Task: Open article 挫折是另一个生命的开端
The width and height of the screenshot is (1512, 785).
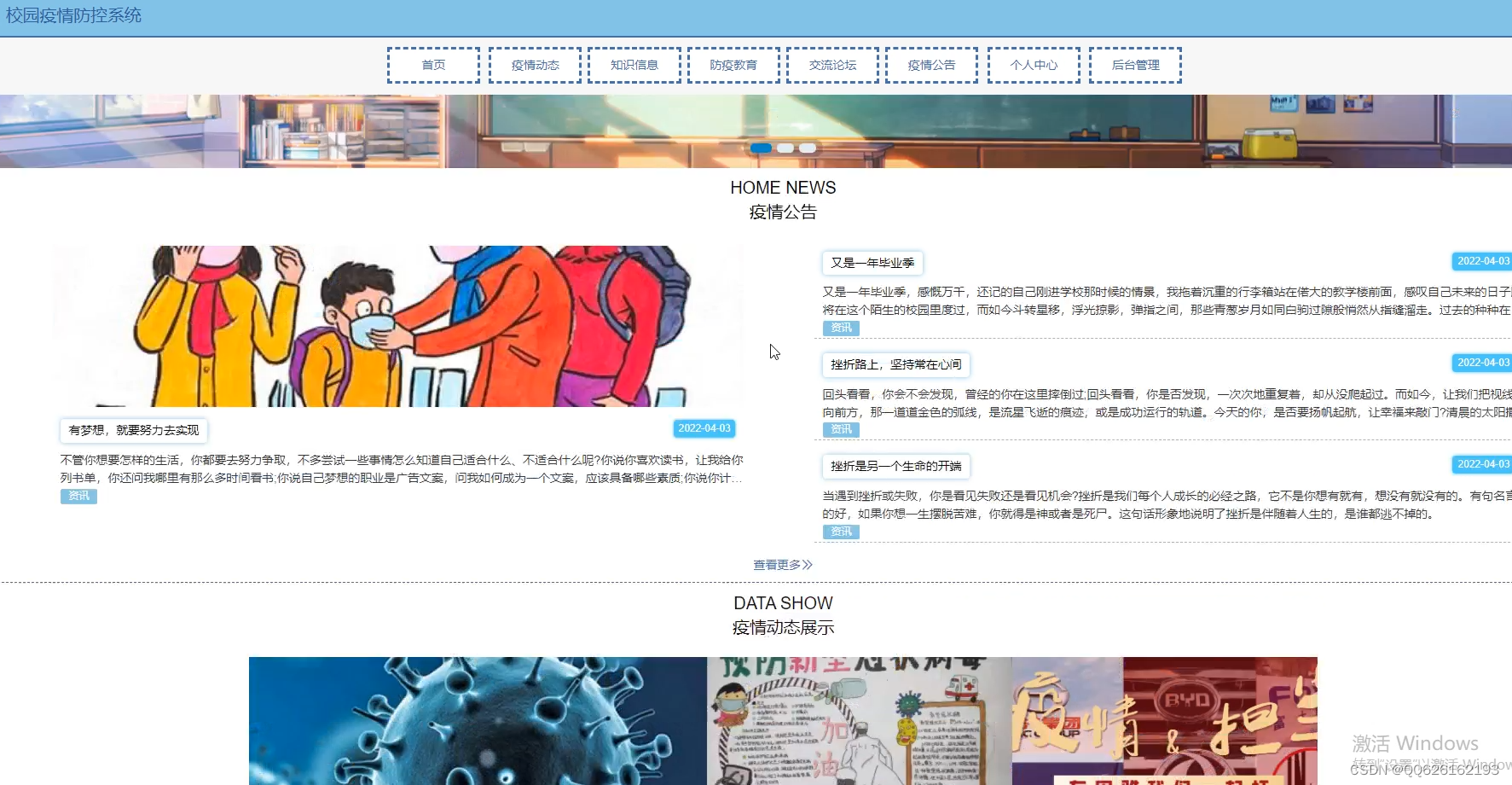Action: pos(896,466)
